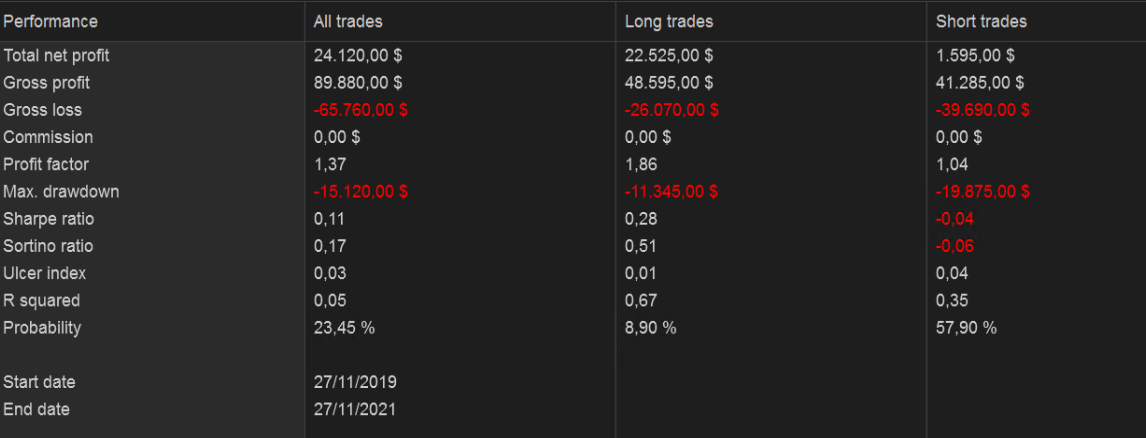Image resolution: width=1146 pixels, height=438 pixels.
Task: Click the Gross loss row label
Action: (x=43, y=110)
